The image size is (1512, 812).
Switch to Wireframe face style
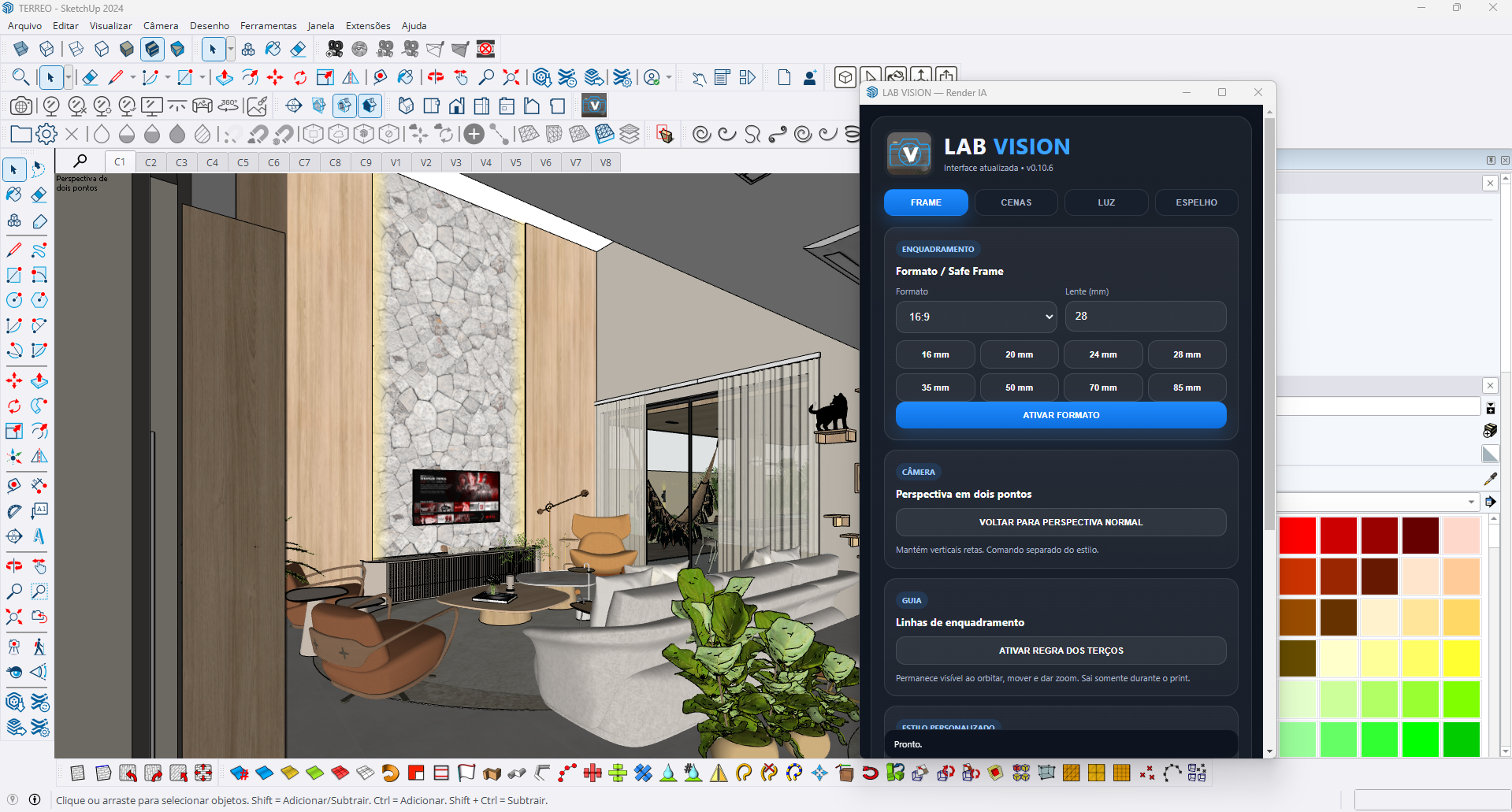pyautogui.click(x=76, y=49)
